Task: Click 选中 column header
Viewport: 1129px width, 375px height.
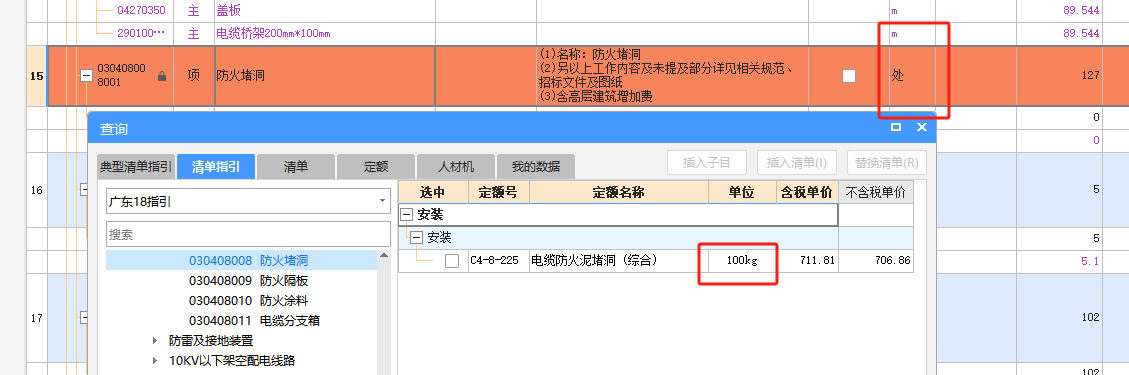Action: coord(433,192)
